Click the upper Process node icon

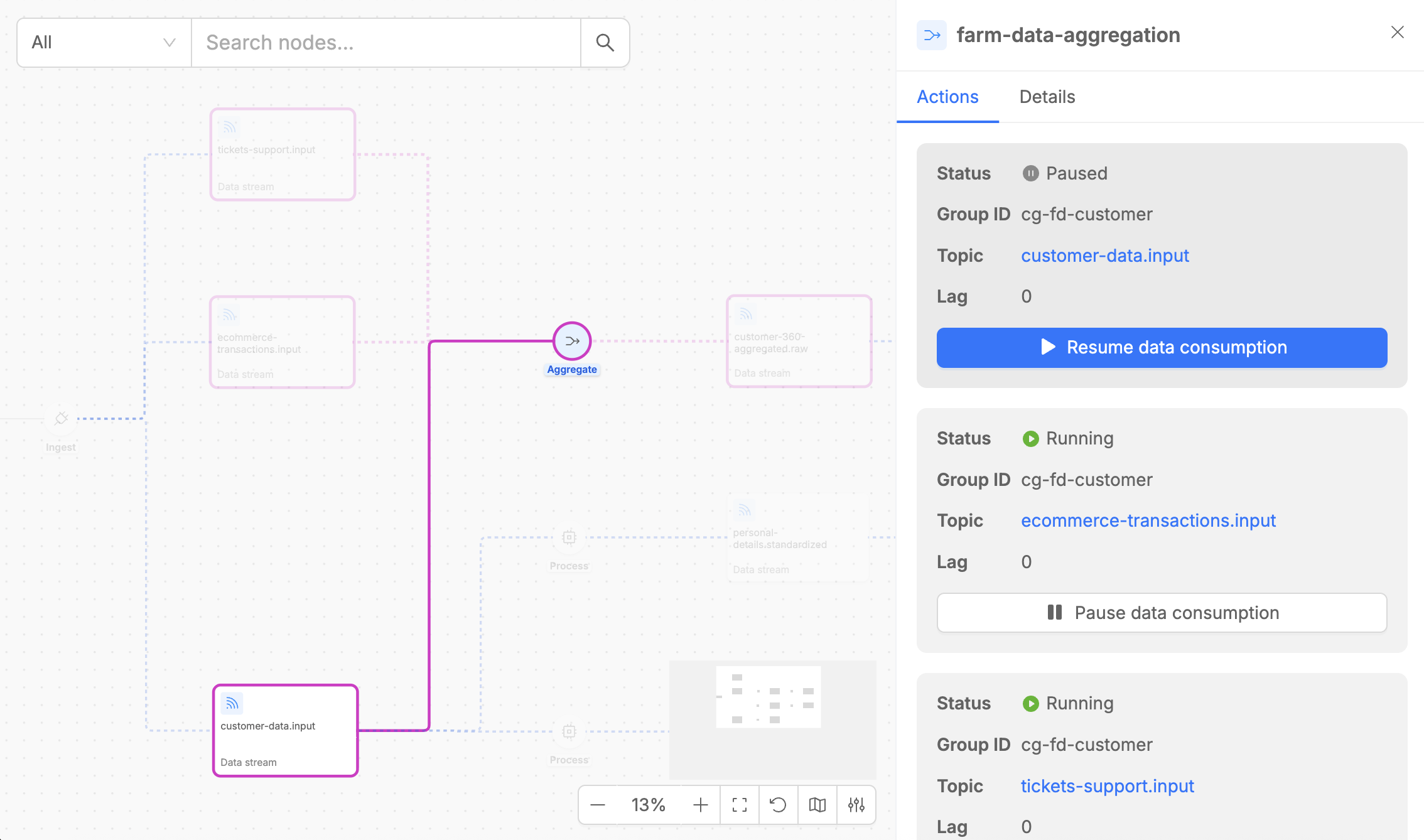tap(569, 537)
